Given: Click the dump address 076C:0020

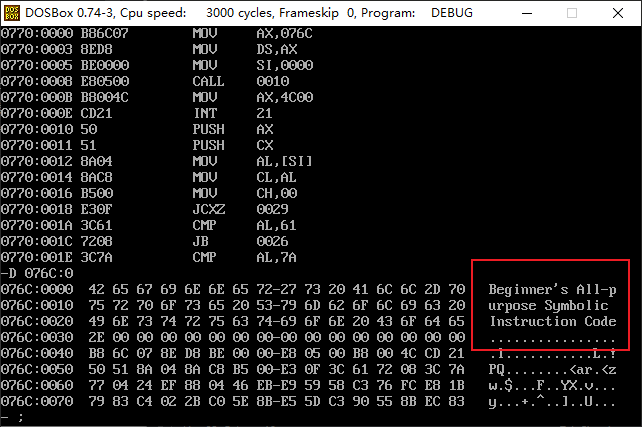Looking at the screenshot, I should (x=37, y=321).
